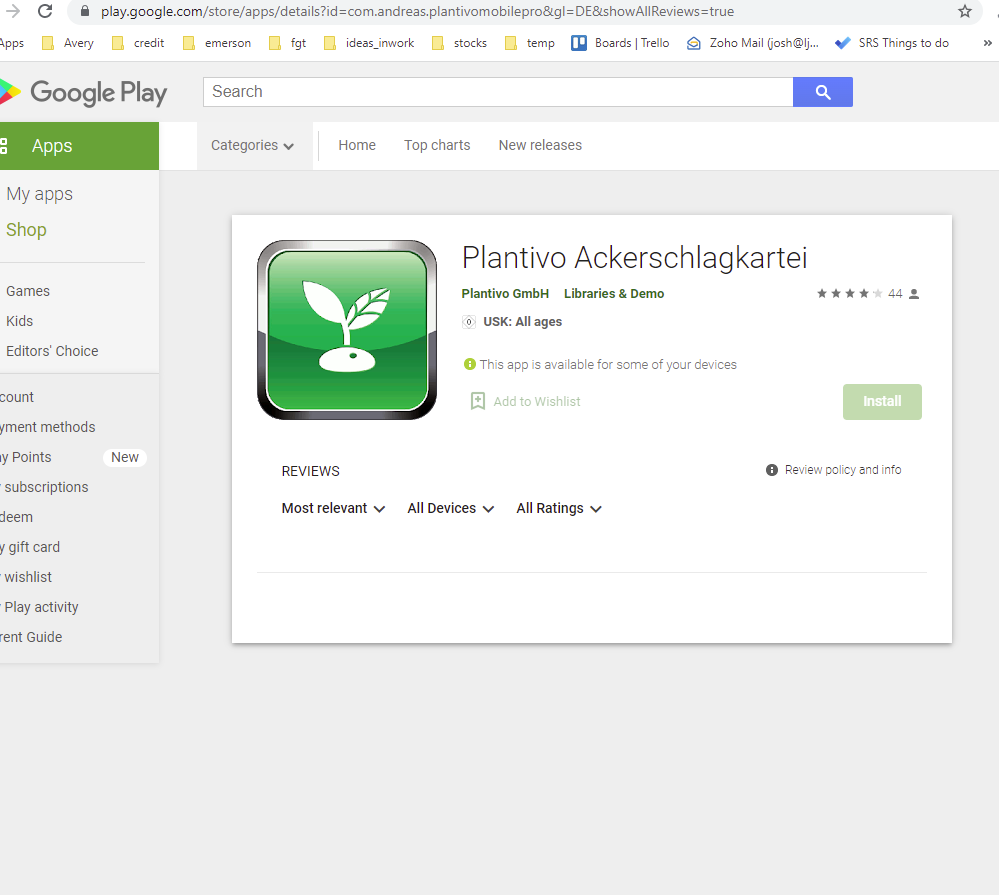This screenshot has width=999, height=895.
Task: Open the Libraries & Demo category link
Action: [x=614, y=294]
